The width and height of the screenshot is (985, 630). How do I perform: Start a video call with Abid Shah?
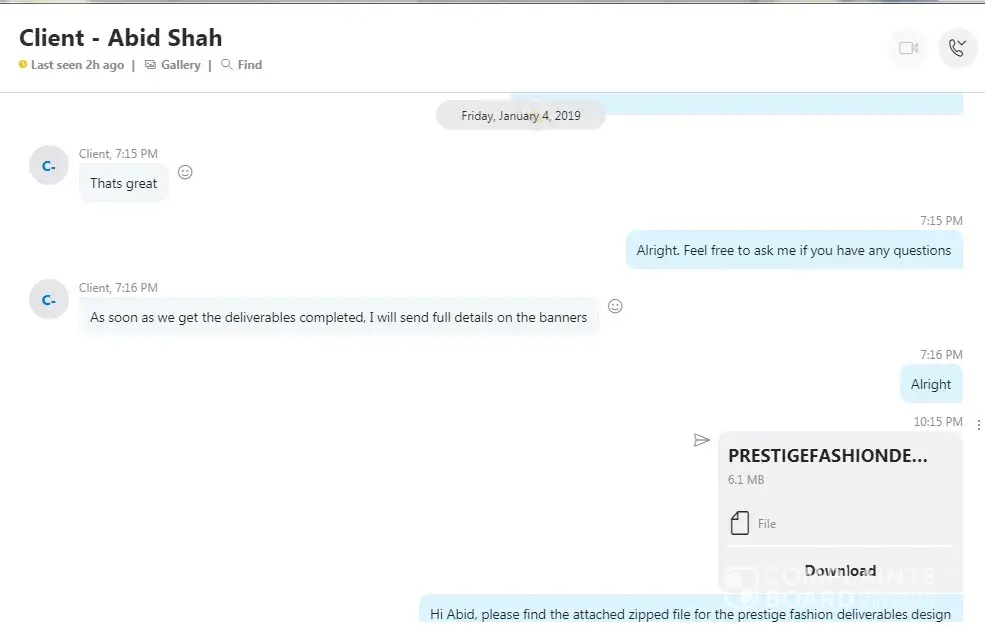point(908,48)
